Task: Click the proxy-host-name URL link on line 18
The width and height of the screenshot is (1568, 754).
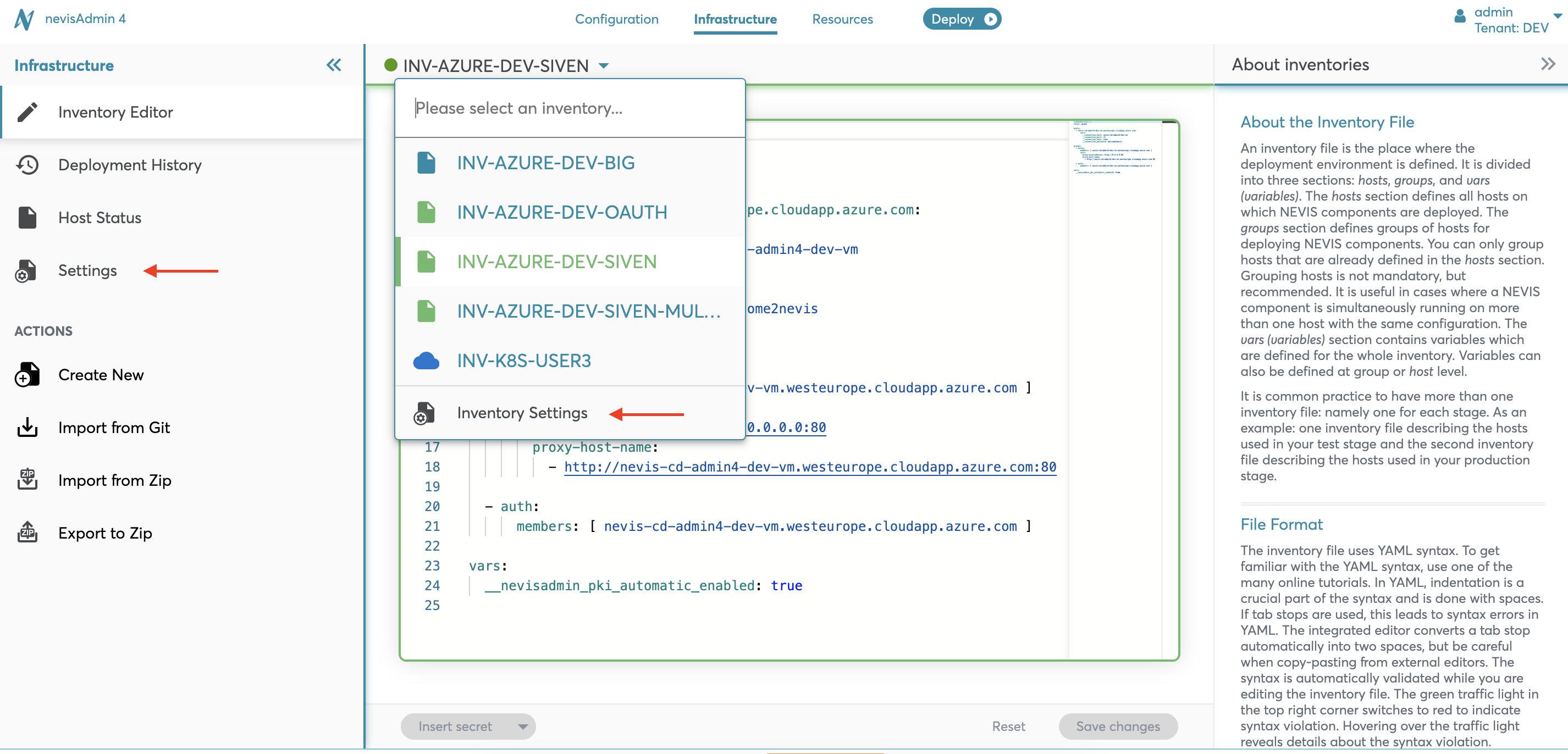Action: (x=809, y=467)
